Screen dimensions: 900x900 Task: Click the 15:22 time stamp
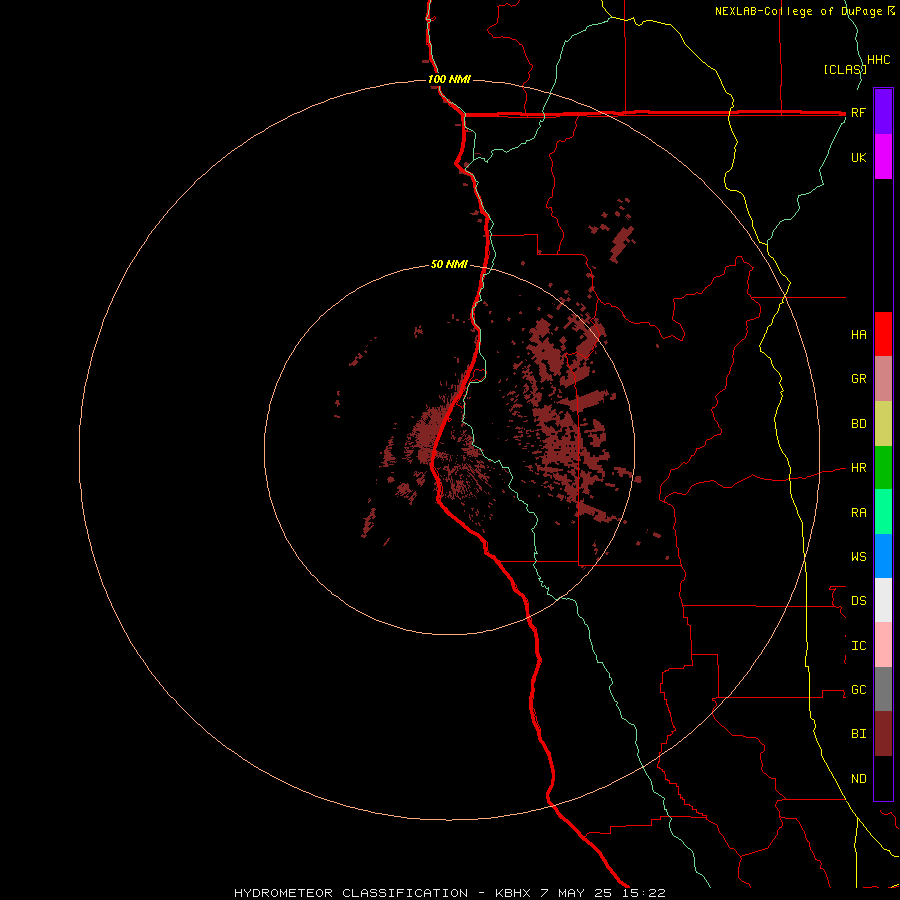pyautogui.click(x=643, y=893)
